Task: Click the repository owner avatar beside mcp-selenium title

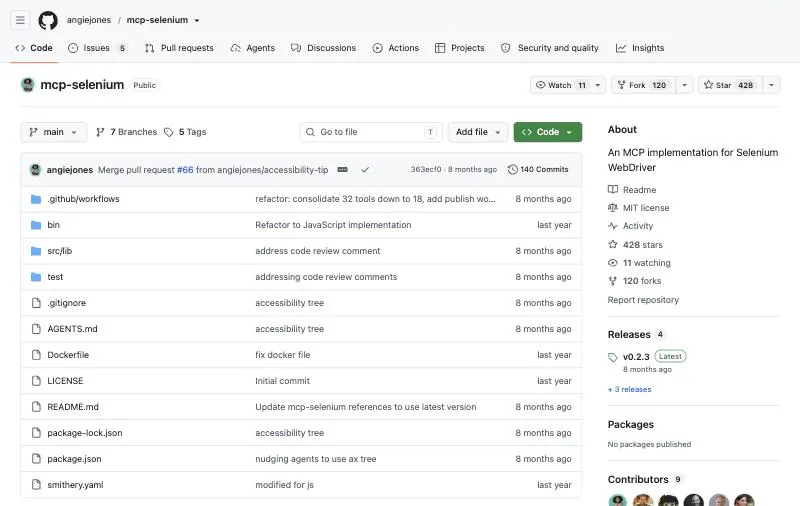Action: click(28, 85)
